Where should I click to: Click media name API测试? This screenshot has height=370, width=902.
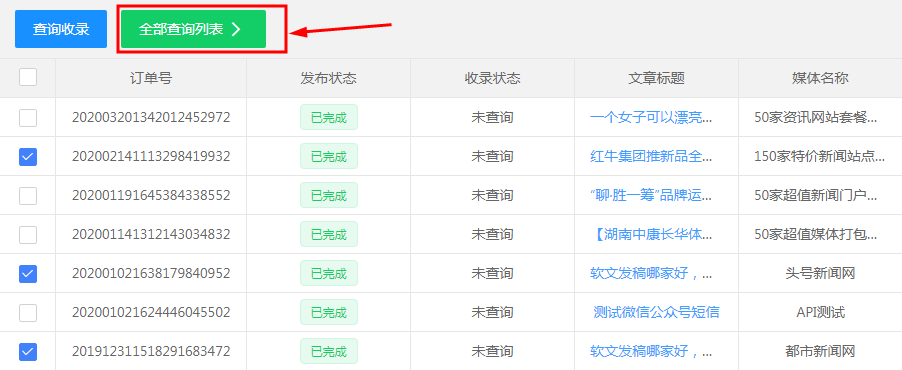click(820, 312)
